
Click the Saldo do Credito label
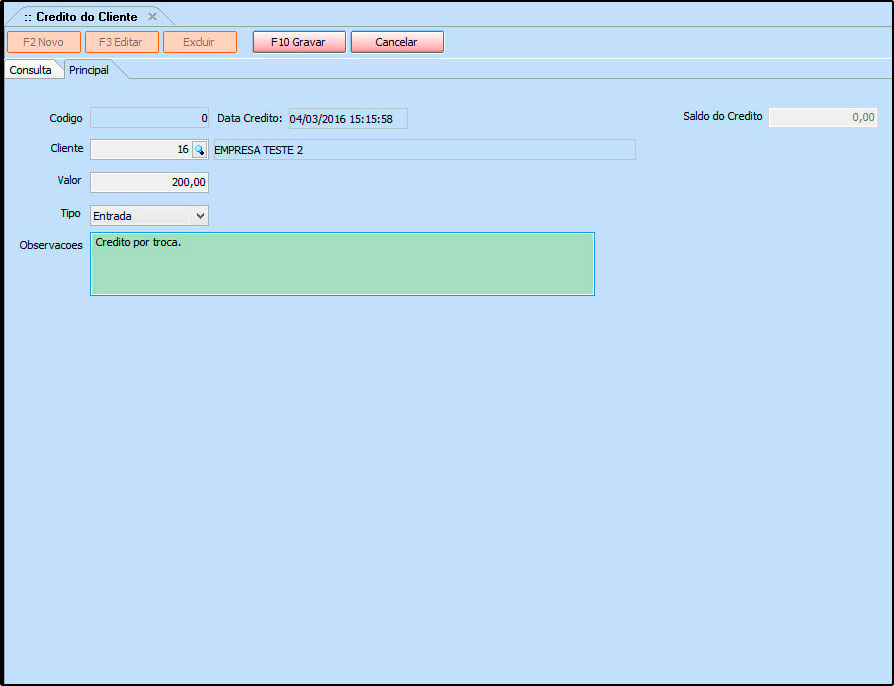point(722,116)
